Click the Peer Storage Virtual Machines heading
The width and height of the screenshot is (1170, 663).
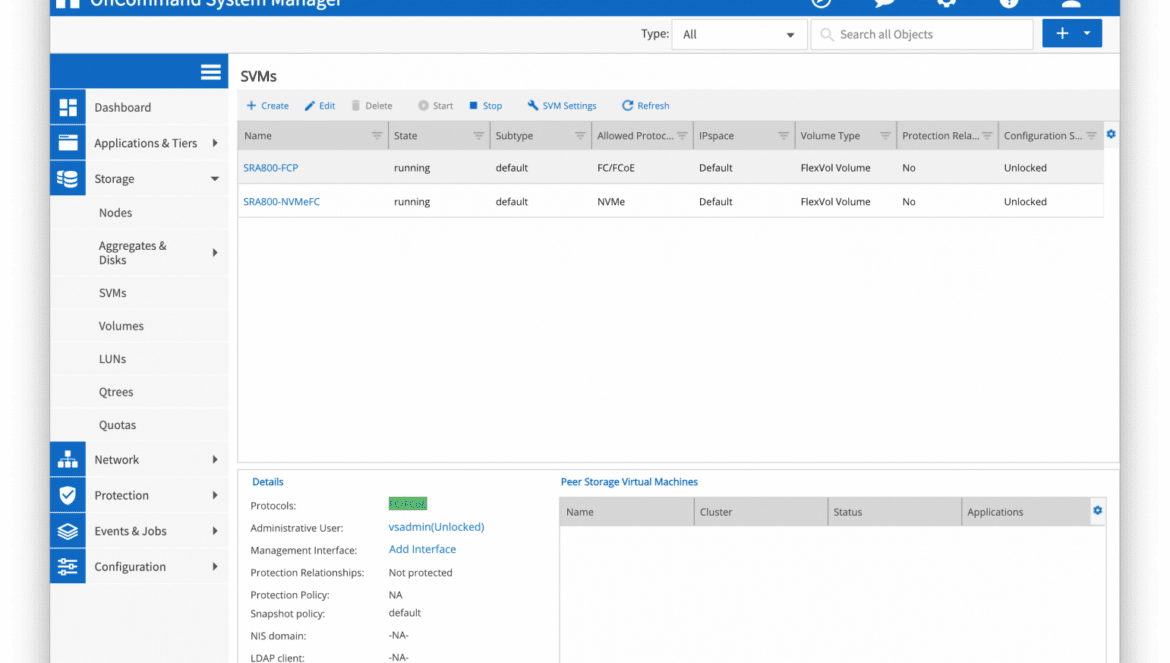629,482
